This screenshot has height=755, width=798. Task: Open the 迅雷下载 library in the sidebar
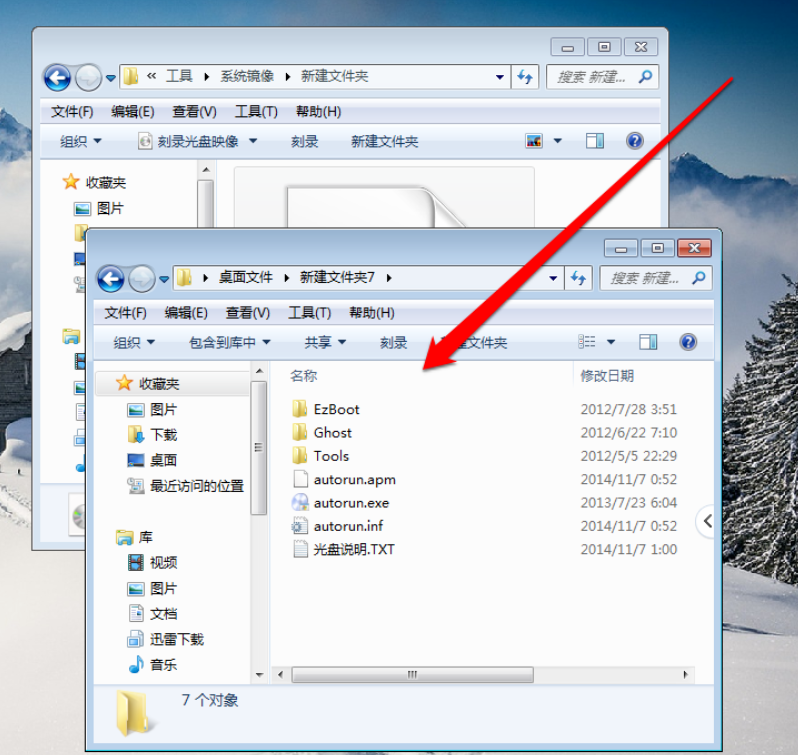[x=175, y=639]
